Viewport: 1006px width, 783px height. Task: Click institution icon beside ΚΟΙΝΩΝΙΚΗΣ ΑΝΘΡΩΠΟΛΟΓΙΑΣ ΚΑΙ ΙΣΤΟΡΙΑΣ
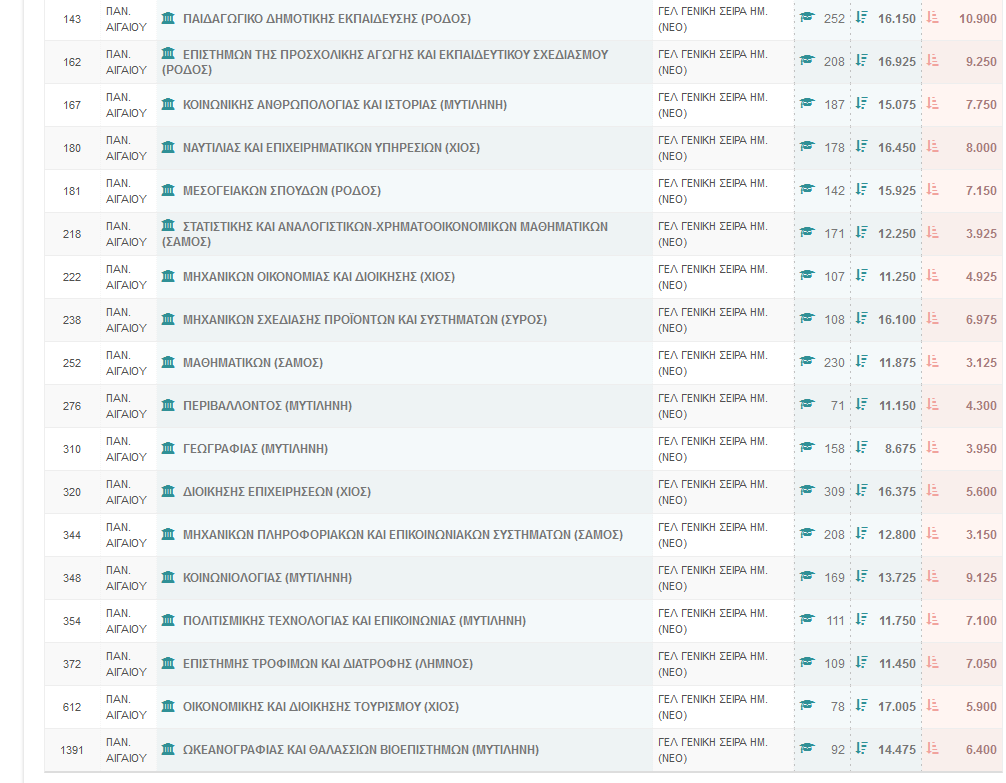tap(168, 104)
